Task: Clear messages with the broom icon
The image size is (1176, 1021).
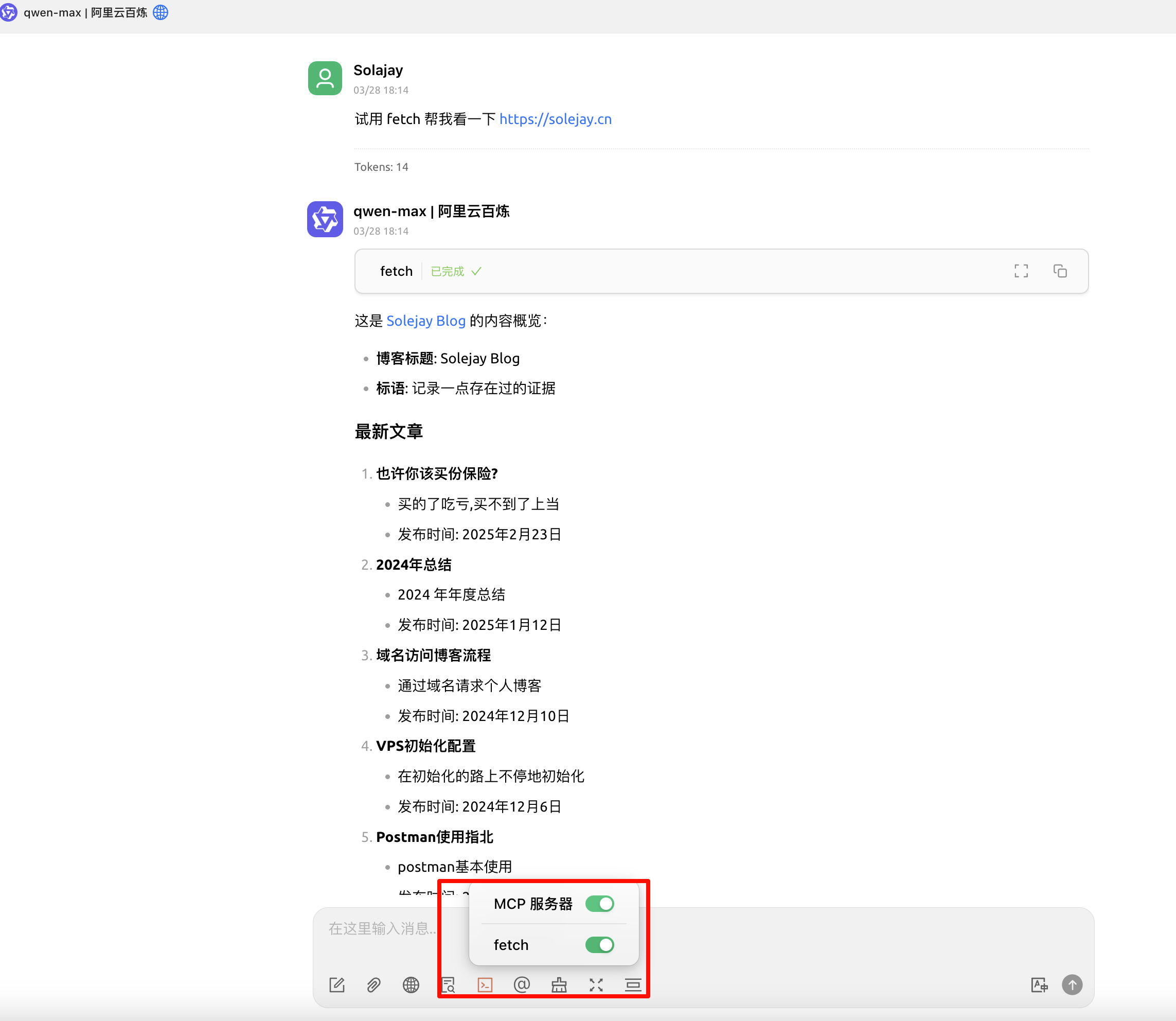Action: pos(559,984)
